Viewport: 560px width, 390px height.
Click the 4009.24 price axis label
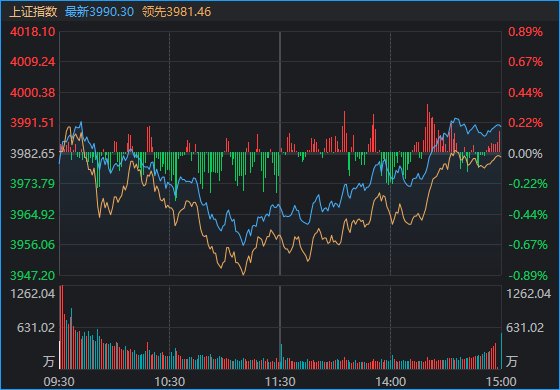[33, 62]
